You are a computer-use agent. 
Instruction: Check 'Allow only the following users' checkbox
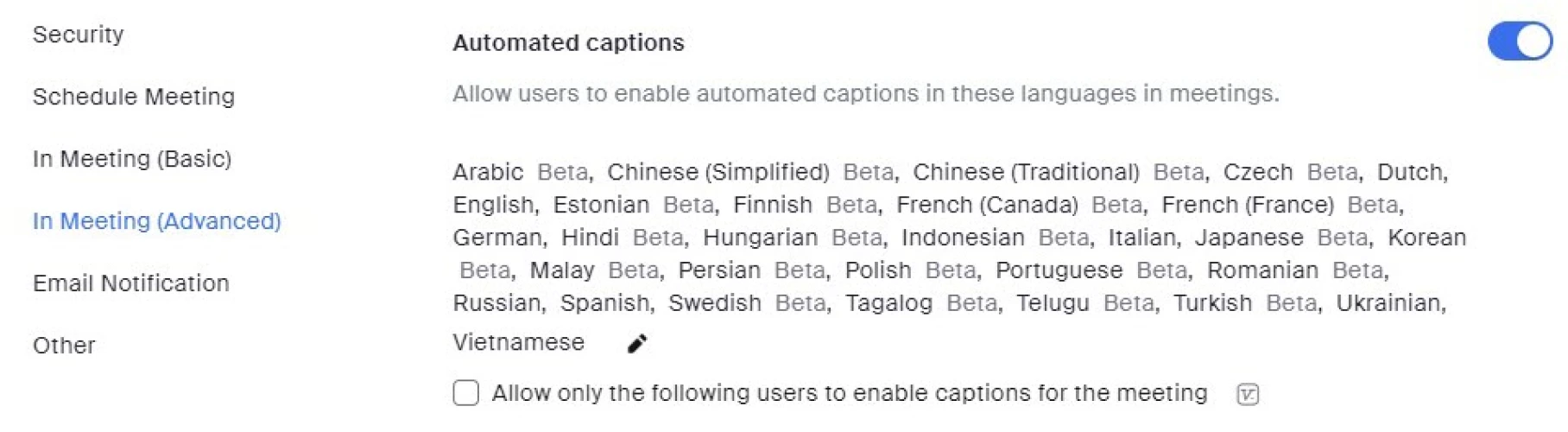[x=466, y=393]
